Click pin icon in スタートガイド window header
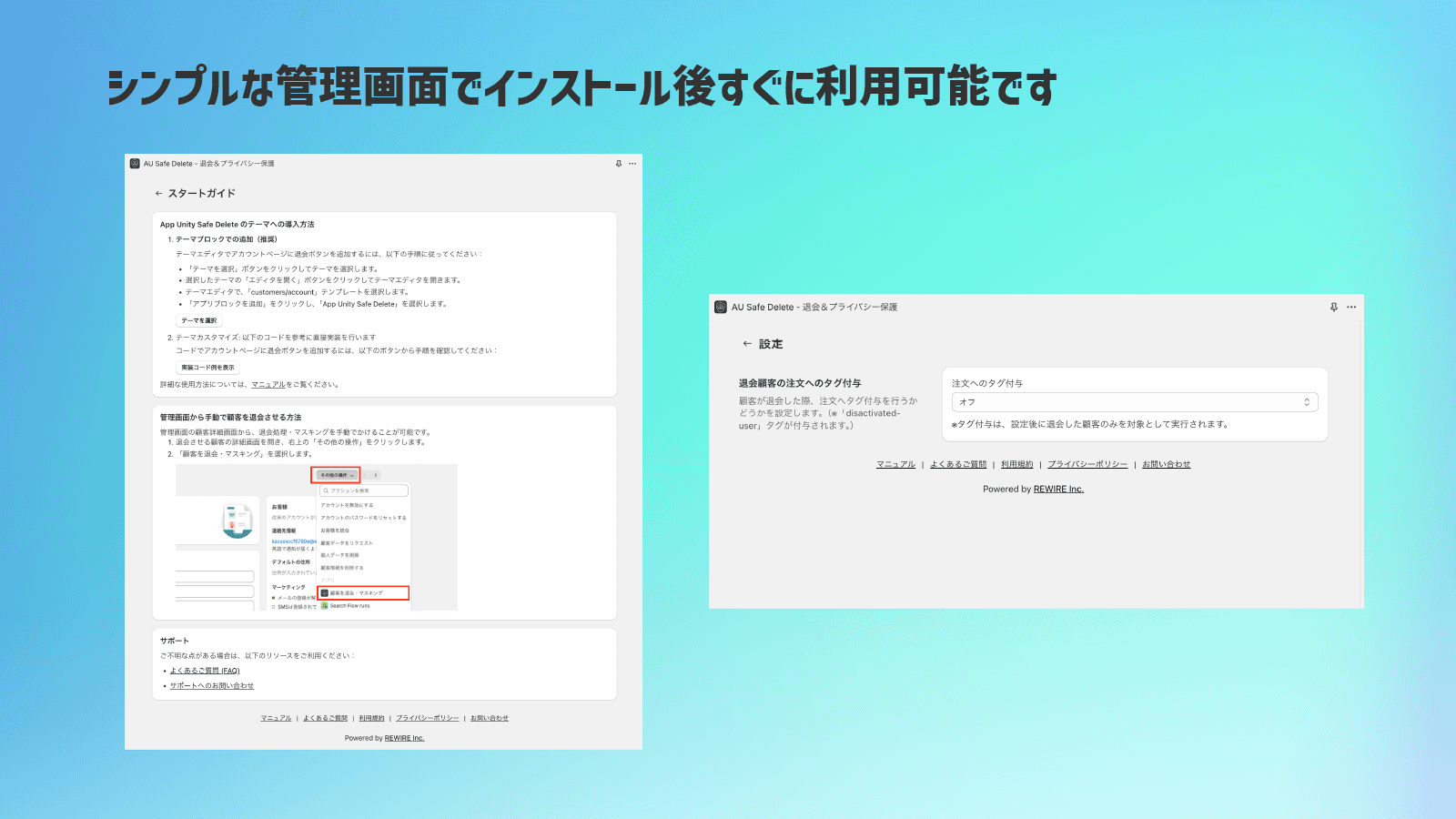Image resolution: width=1456 pixels, height=819 pixels. coord(619,164)
